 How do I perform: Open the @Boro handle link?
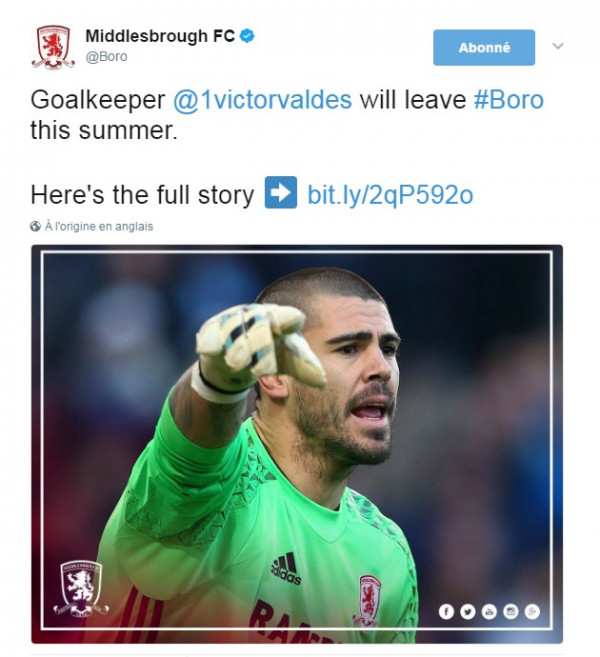tap(106, 57)
